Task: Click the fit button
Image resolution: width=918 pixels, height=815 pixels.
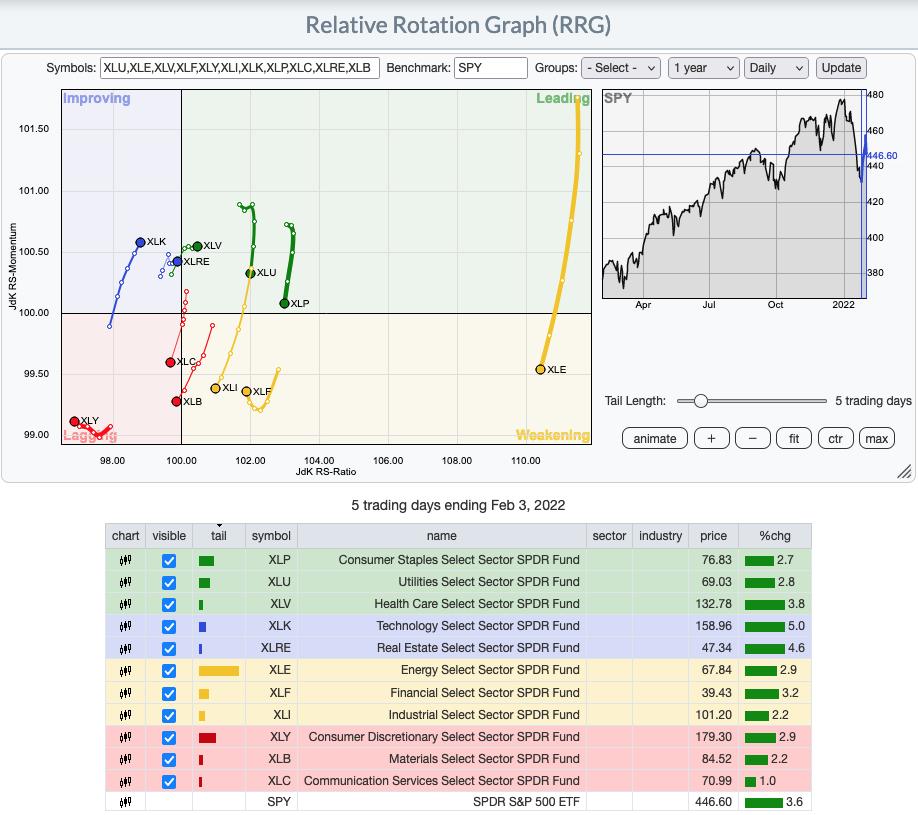Action: coord(793,439)
